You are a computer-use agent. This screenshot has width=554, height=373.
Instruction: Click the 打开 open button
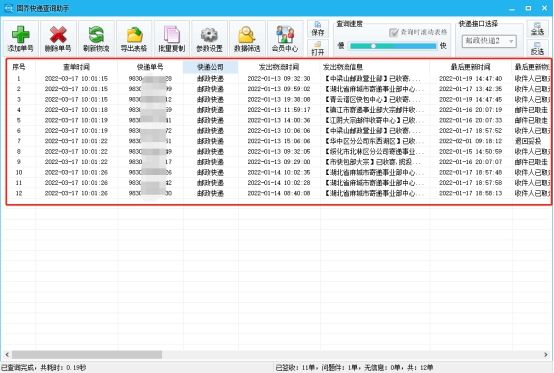pyautogui.click(x=318, y=48)
